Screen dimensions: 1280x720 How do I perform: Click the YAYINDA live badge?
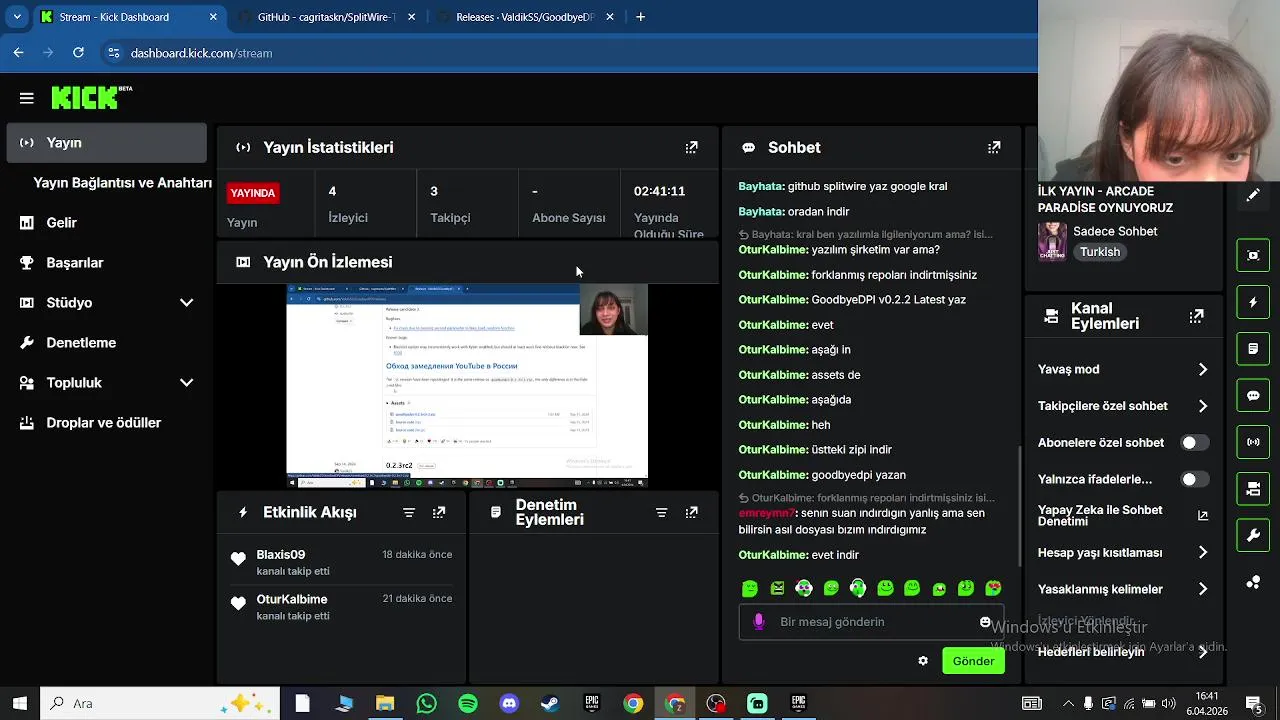point(253,193)
